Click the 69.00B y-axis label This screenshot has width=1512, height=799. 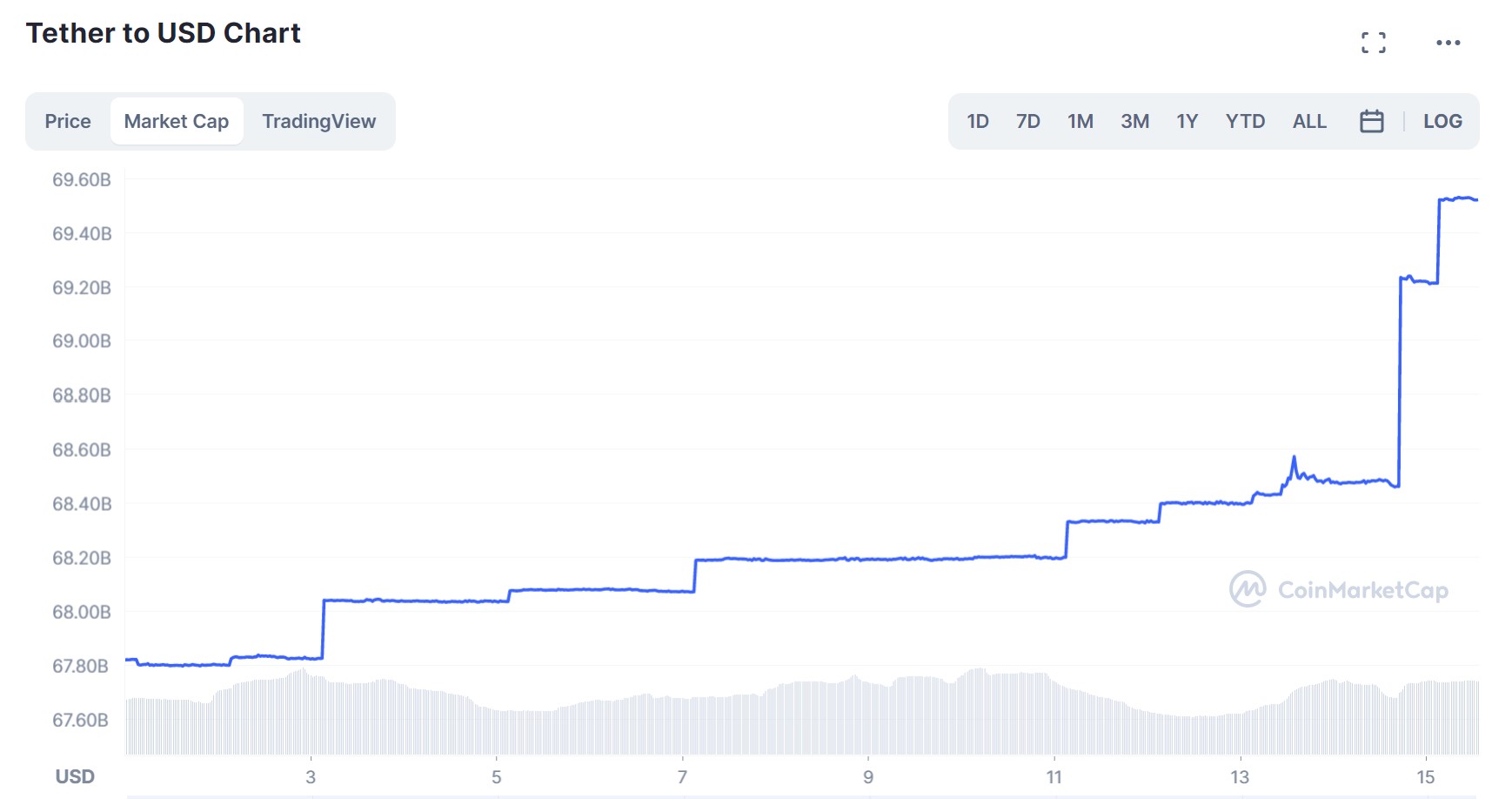point(82,341)
